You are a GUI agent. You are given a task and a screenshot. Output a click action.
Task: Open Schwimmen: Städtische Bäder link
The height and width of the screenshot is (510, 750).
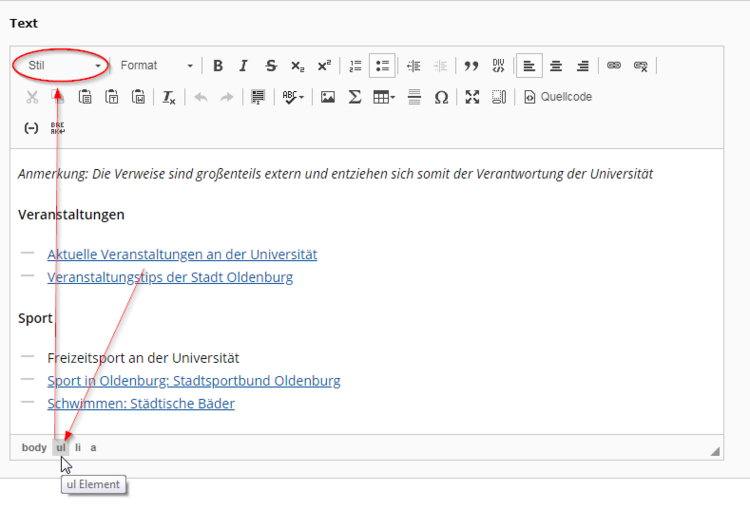[x=141, y=404]
